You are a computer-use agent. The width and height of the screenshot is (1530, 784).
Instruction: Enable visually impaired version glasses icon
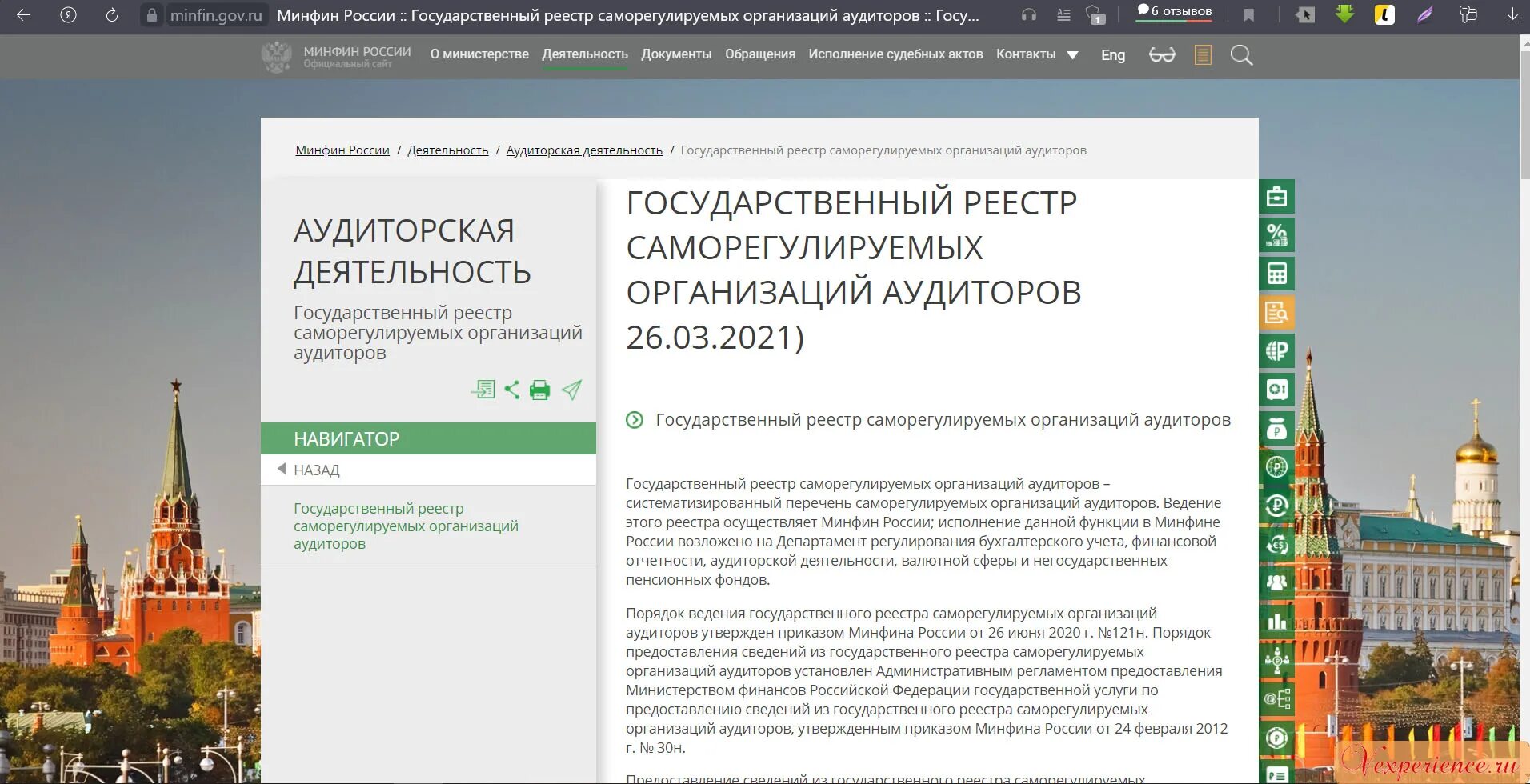[1162, 55]
